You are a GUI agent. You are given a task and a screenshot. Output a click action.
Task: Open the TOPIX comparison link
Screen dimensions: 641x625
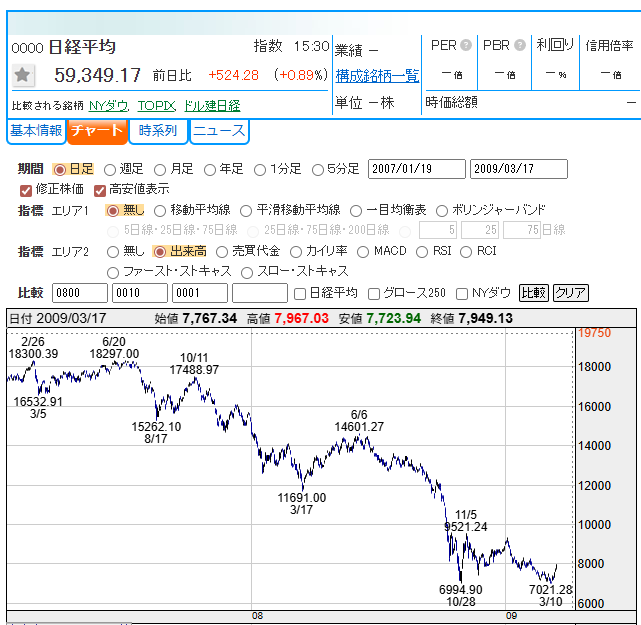pos(157,106)
